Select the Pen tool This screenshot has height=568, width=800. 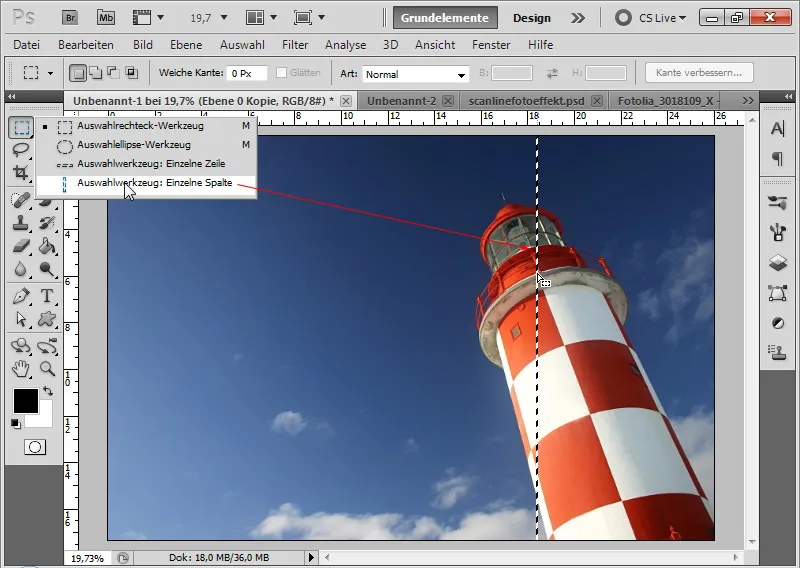[x=21, y=296]
